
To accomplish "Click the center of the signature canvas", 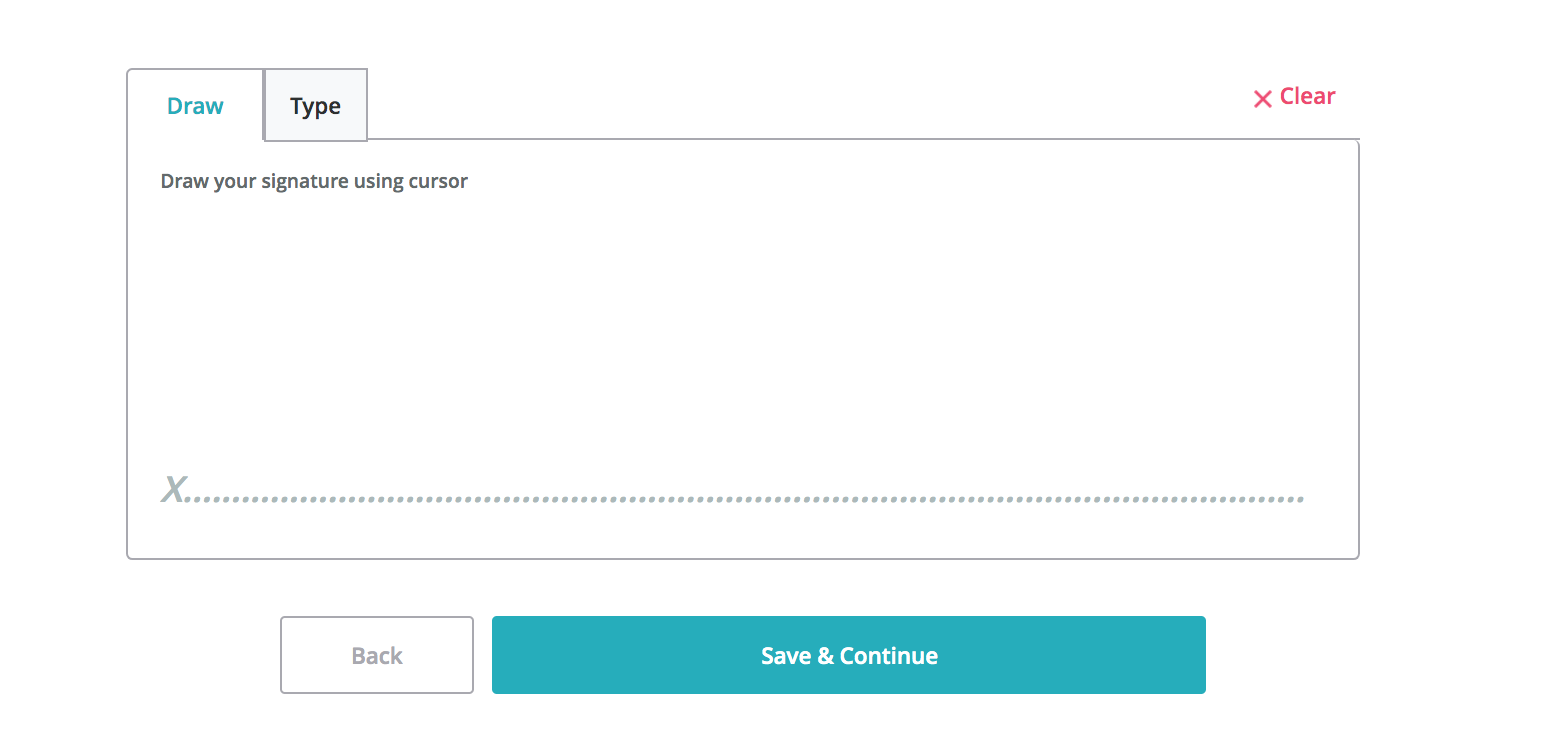I will (742, 350).
